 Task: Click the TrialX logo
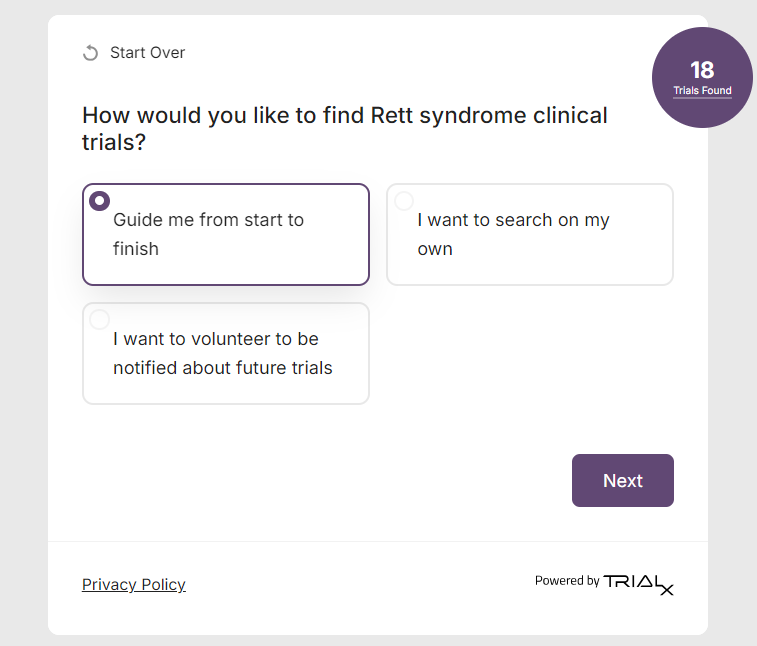(638, 583)
